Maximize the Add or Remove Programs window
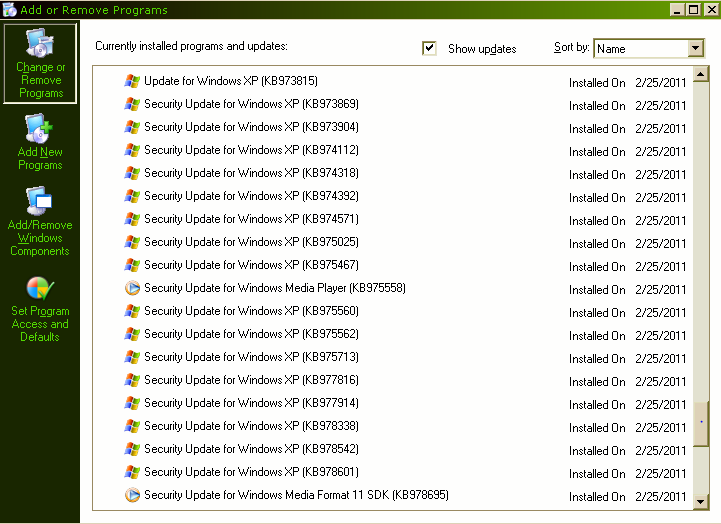Viewport: 721px width, 524px height. 693,9
